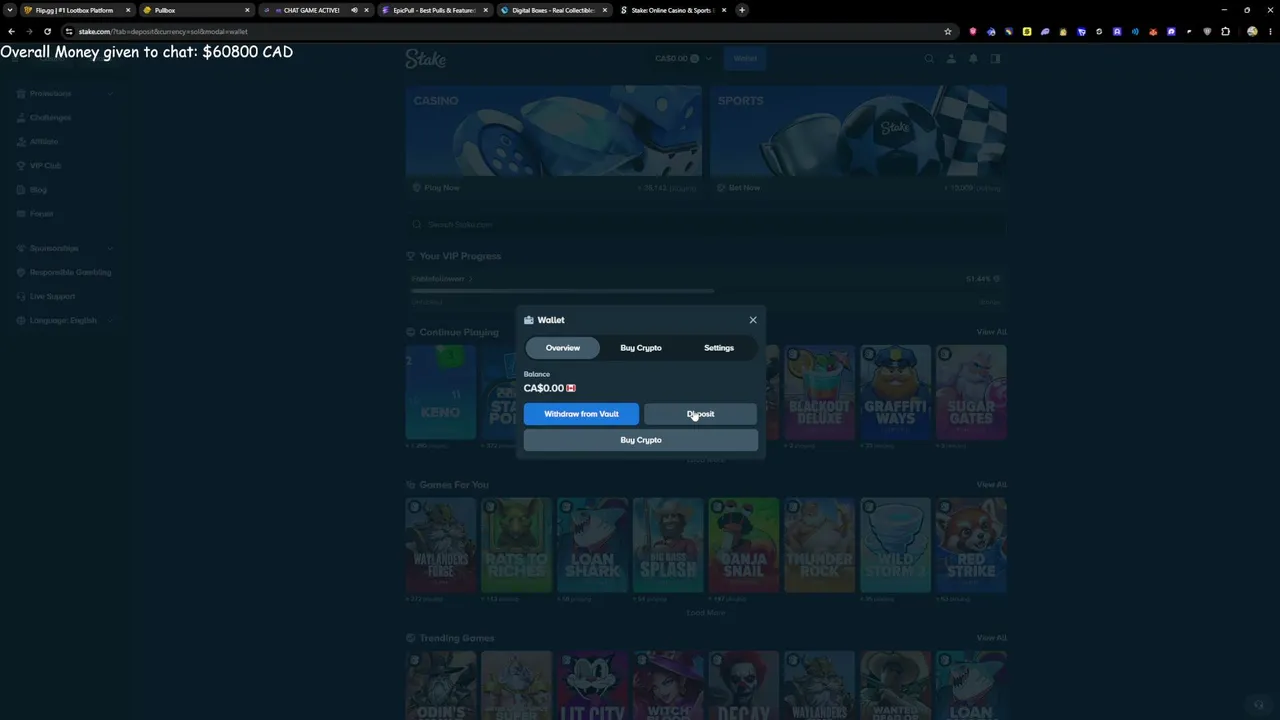Open the Graffiti Ways game tile
The height and width of the screenshot is (720, 1280).
896,392
